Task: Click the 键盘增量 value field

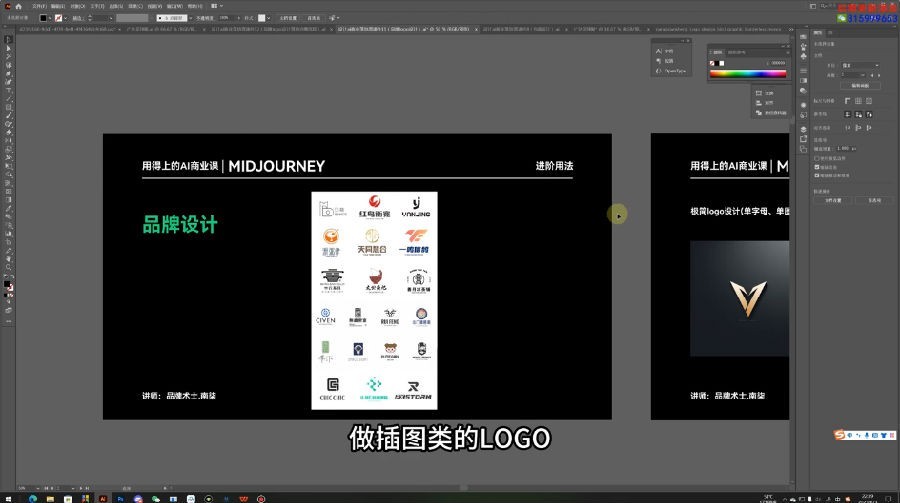Action: pyautogui.click(x=845, y=149)
